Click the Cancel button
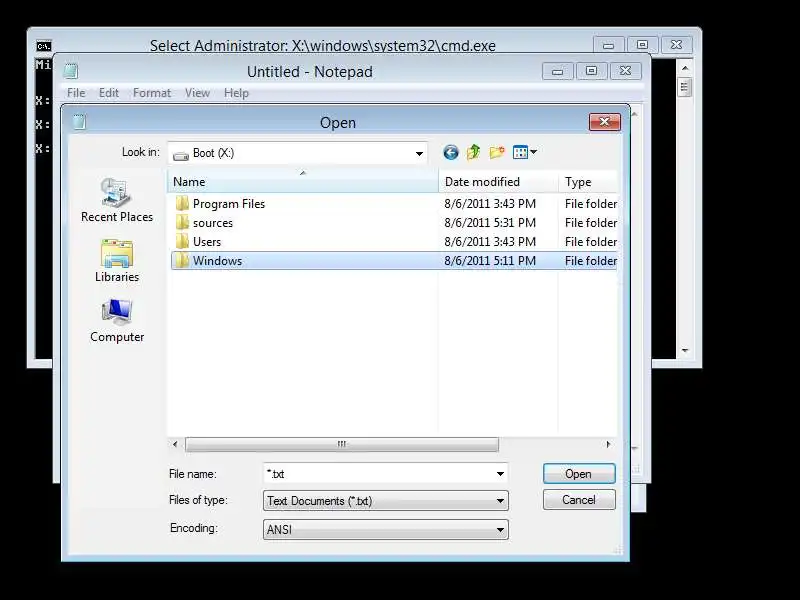 tap(579, 499)
